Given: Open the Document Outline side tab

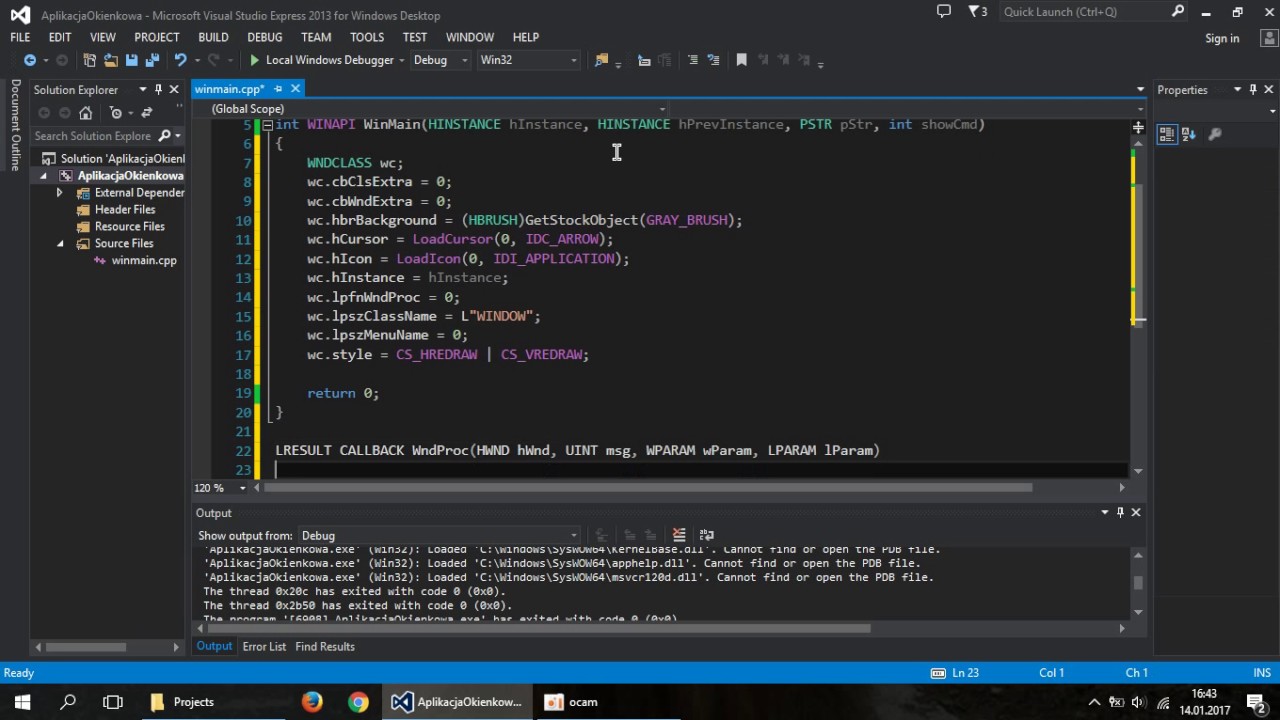Looking at the screenshot, I should (15, 125).
